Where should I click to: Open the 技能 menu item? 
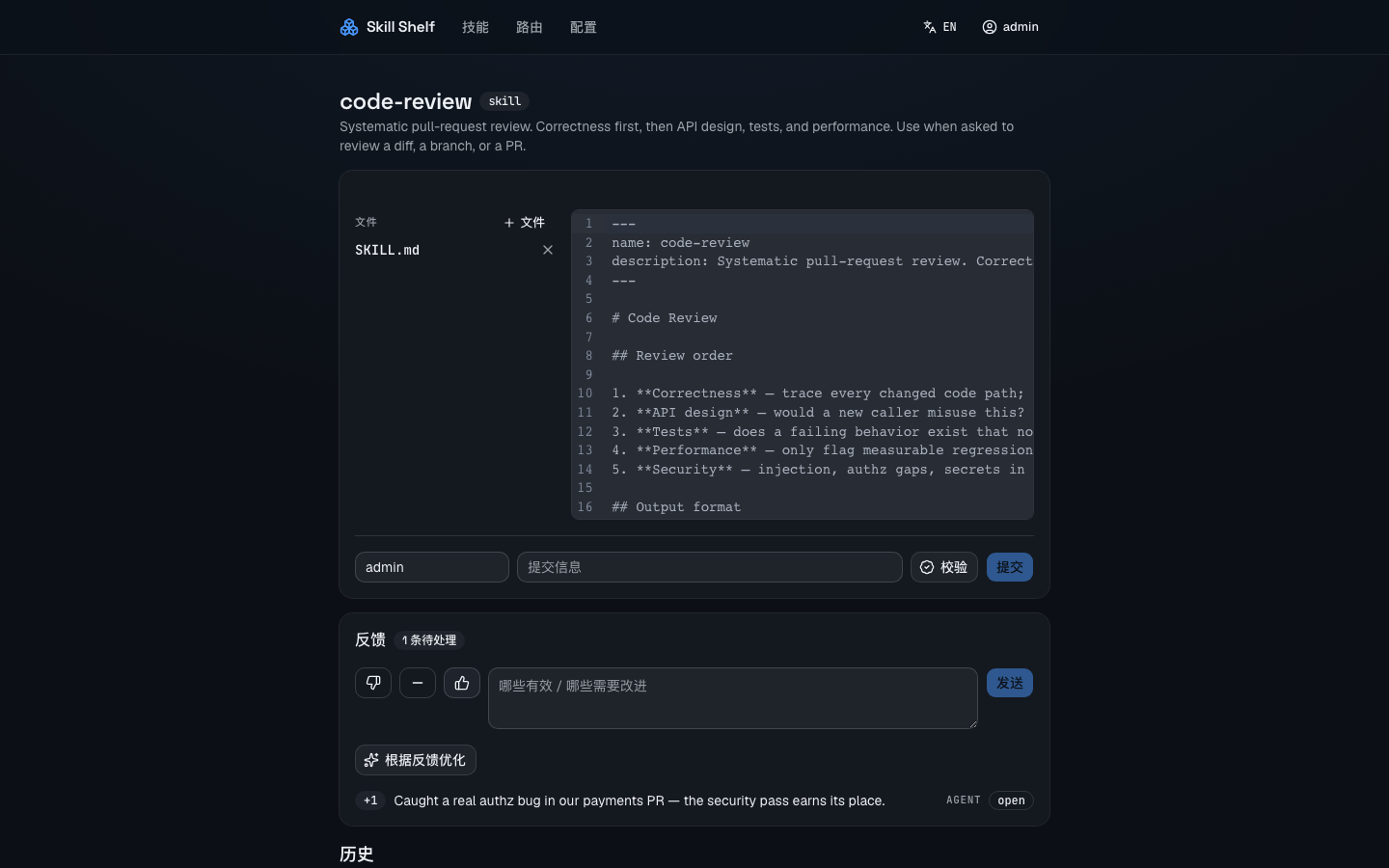[x=476, y=27]
